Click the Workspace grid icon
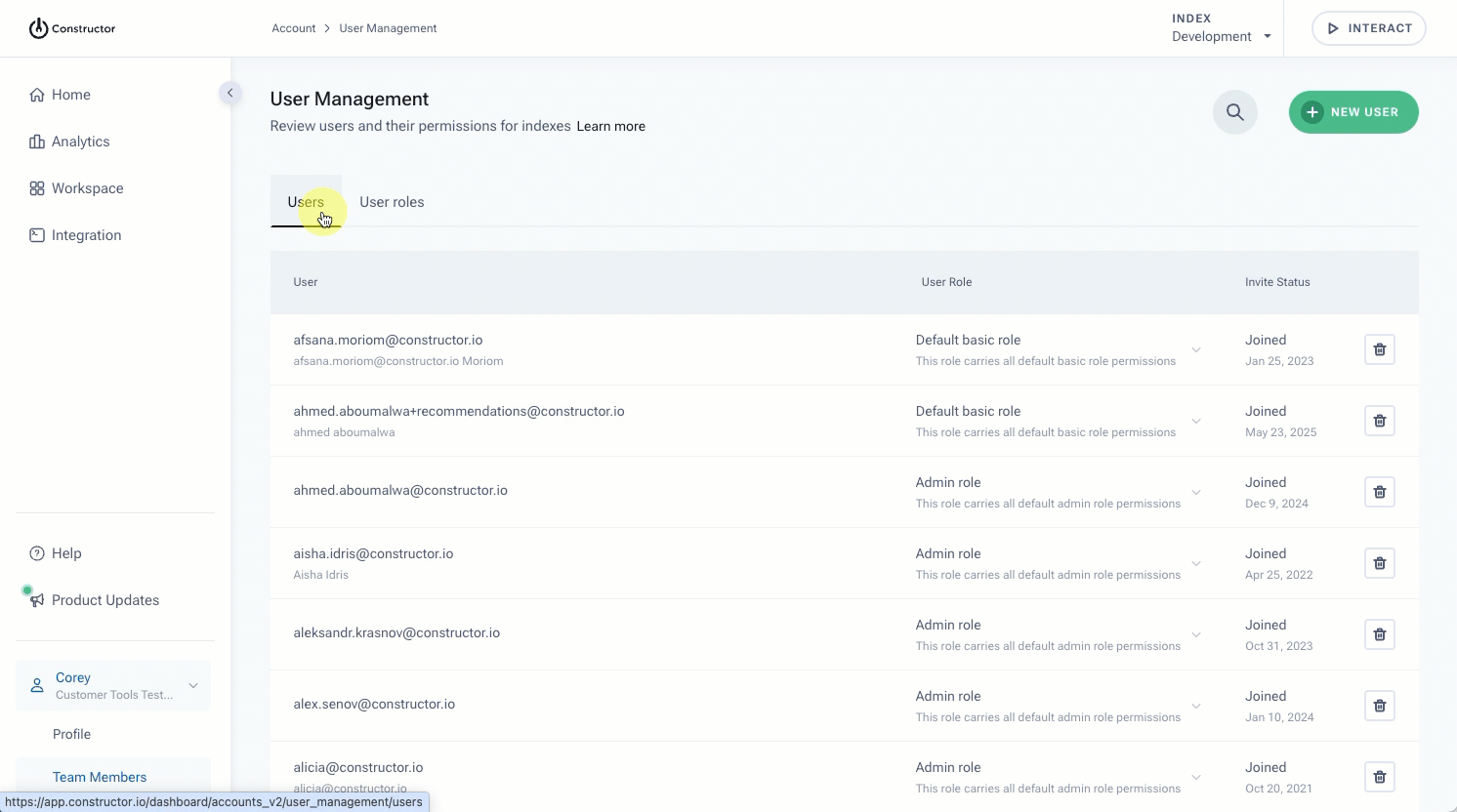Image resolution: width=1457 pixels, height=812 pixels. [x=37, y=188]
